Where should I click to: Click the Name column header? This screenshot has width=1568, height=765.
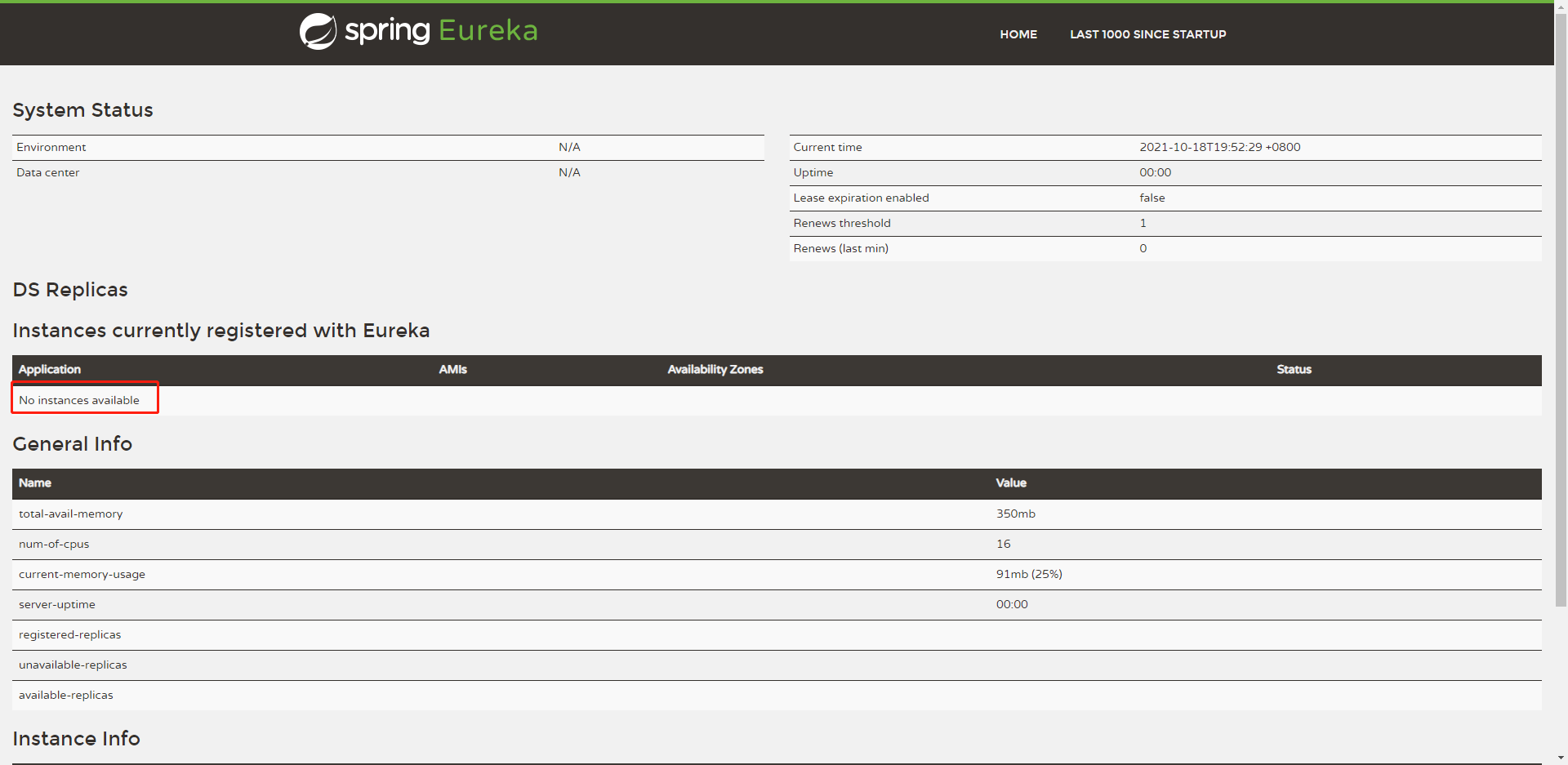click(35, 483)
